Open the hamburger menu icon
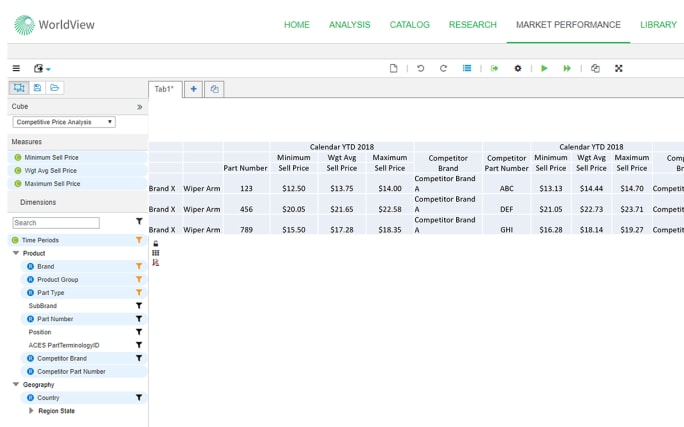Screen dimensions: 684x427 click(x=16, y=68)
